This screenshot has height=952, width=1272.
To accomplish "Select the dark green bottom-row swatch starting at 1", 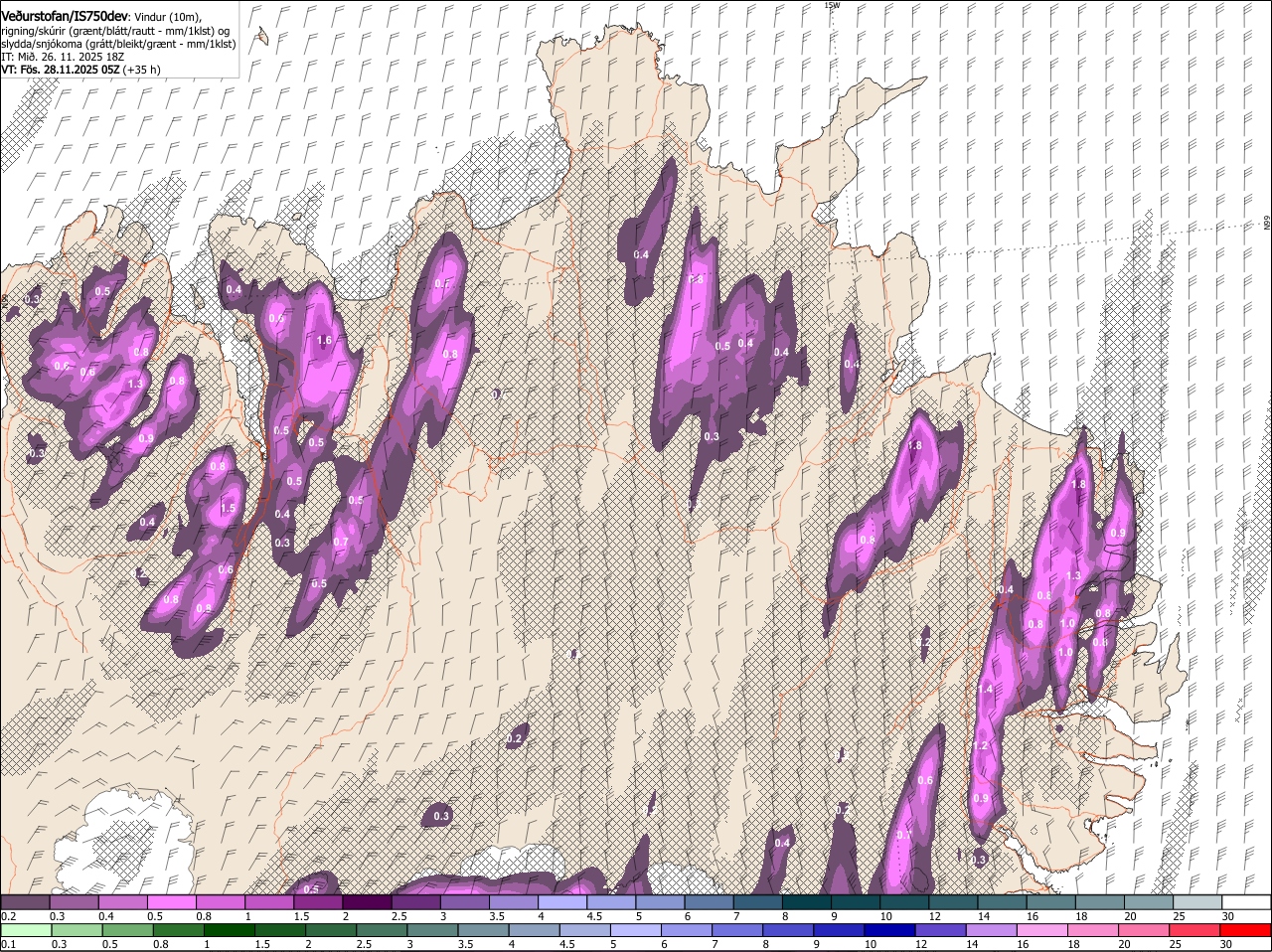I will [x=230, y=930].
